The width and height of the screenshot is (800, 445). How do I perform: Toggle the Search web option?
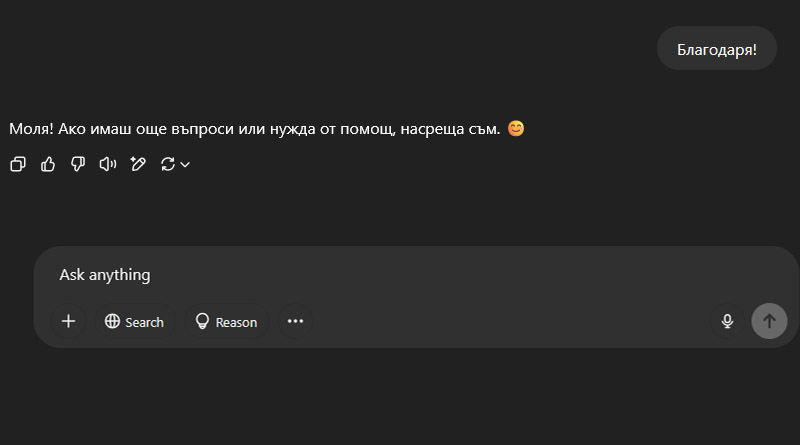coord(134,322)
